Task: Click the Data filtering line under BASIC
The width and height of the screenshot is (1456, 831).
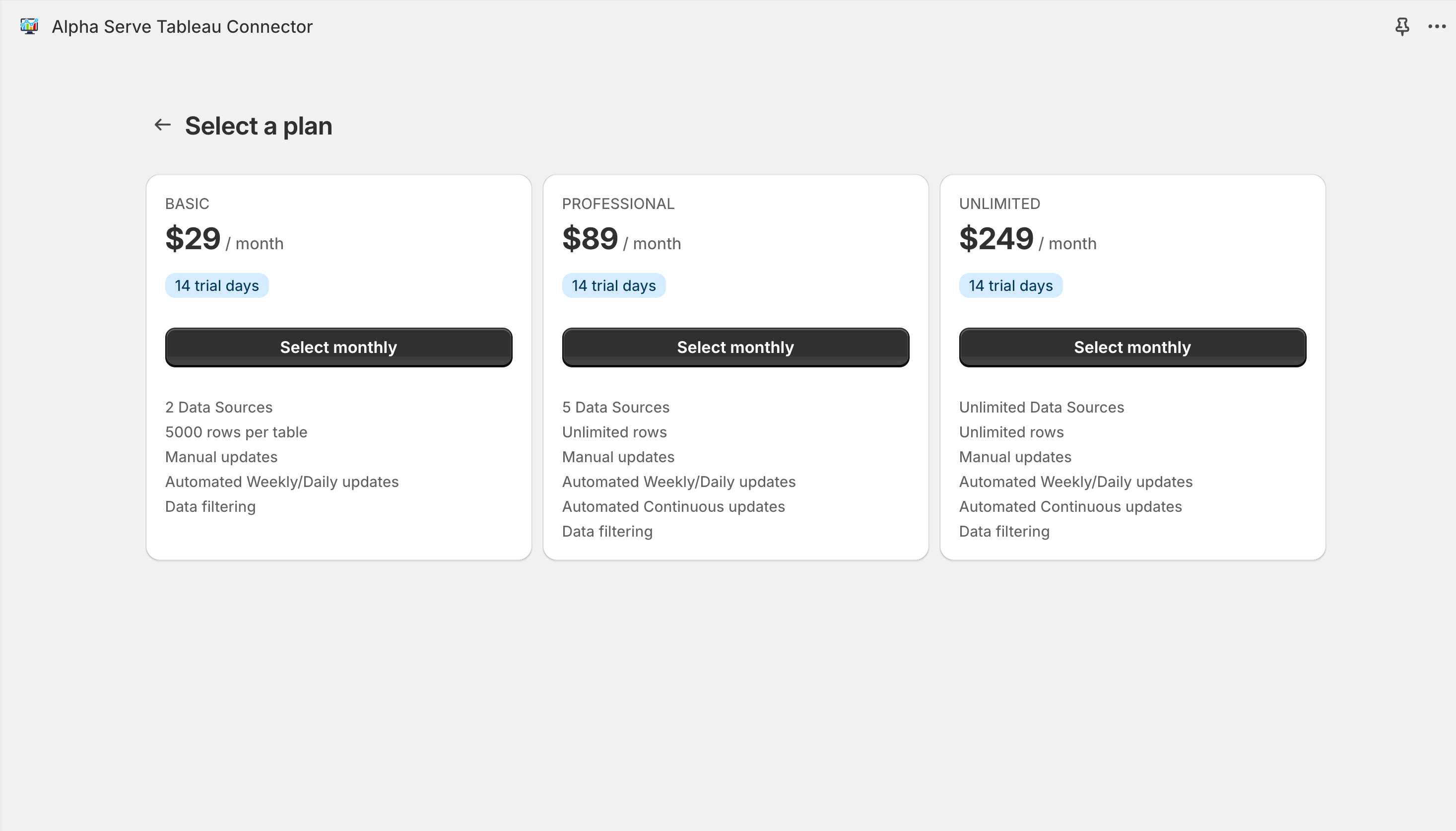Action: click(x=209, y=506)
